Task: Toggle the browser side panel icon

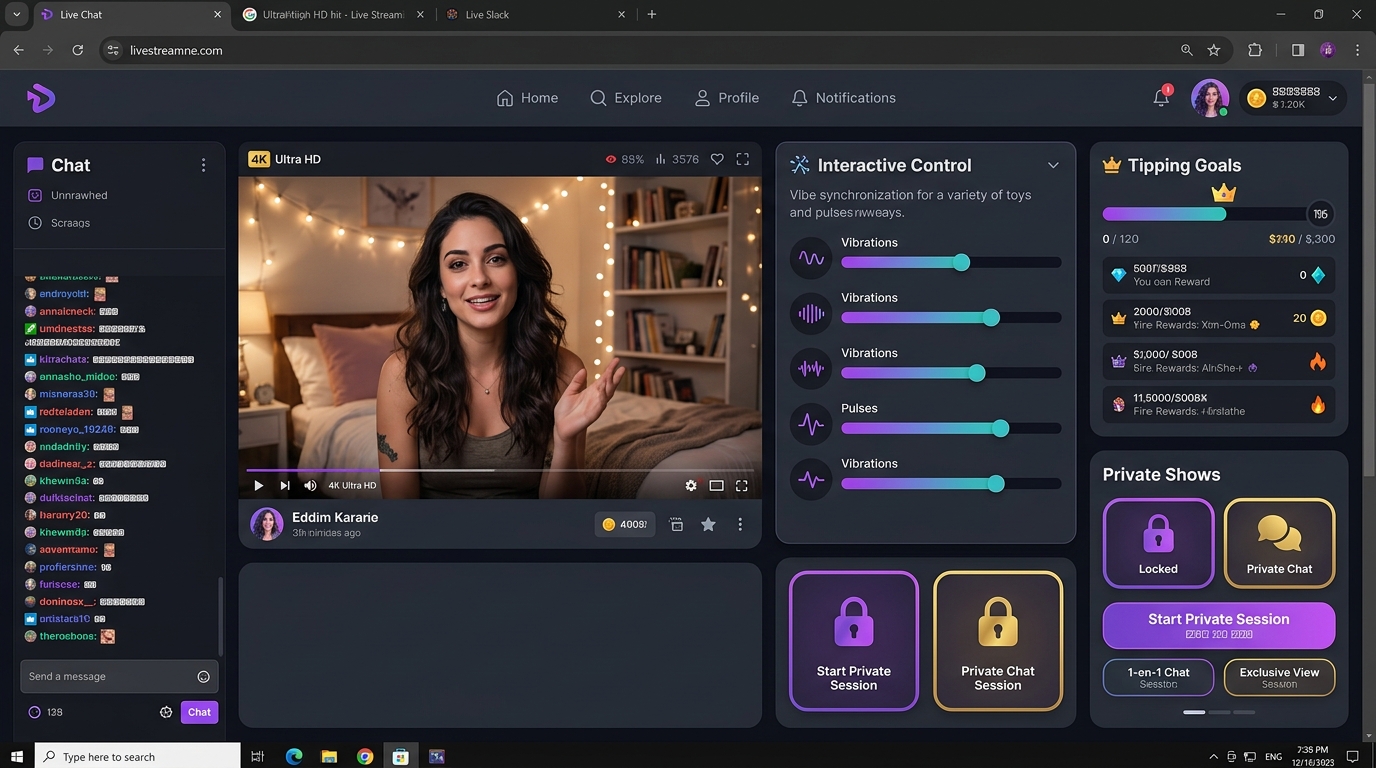Action: click(1298, 50)
